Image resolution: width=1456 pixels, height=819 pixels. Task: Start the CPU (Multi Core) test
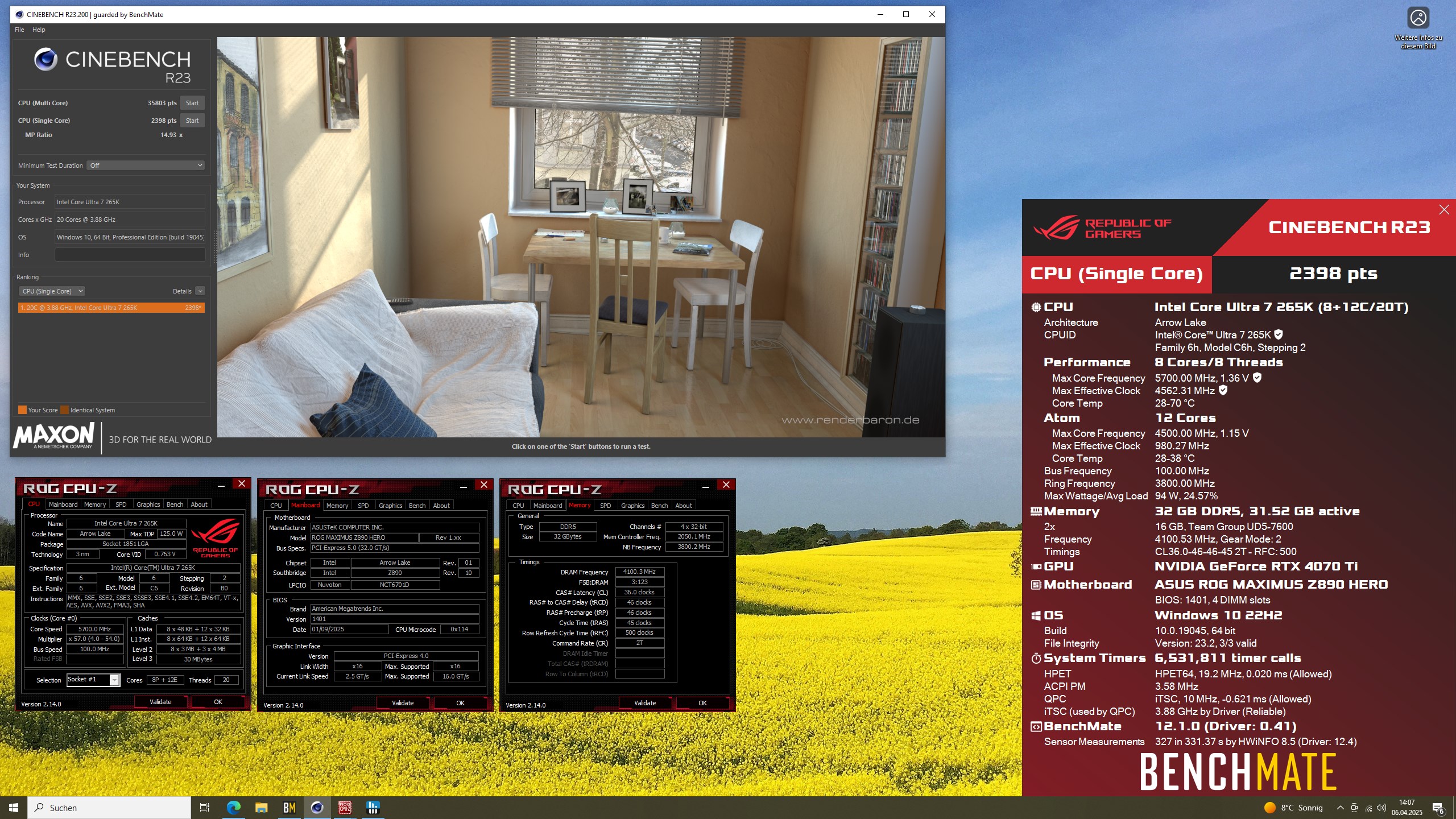192,103
